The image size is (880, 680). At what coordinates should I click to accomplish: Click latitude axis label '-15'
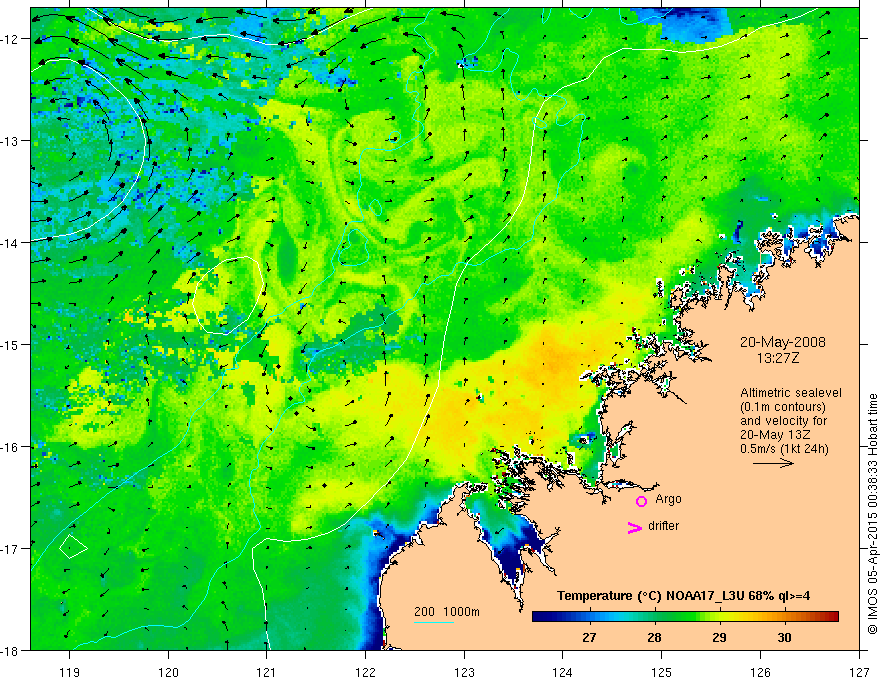pos(10,344)
